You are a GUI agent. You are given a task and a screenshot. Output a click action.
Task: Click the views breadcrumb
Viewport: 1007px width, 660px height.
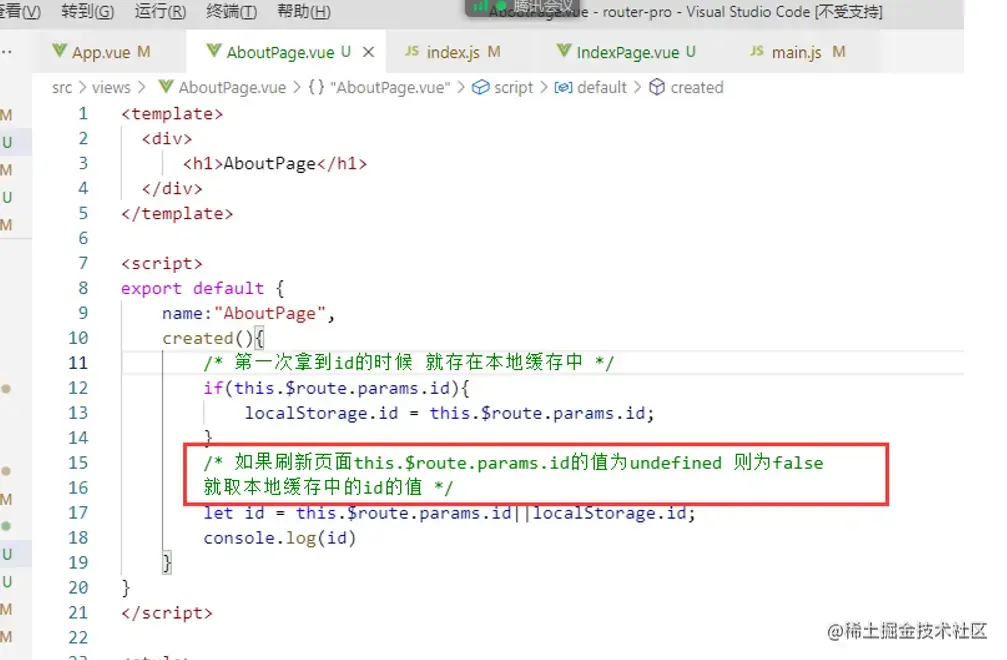click(x=111, y=87)
